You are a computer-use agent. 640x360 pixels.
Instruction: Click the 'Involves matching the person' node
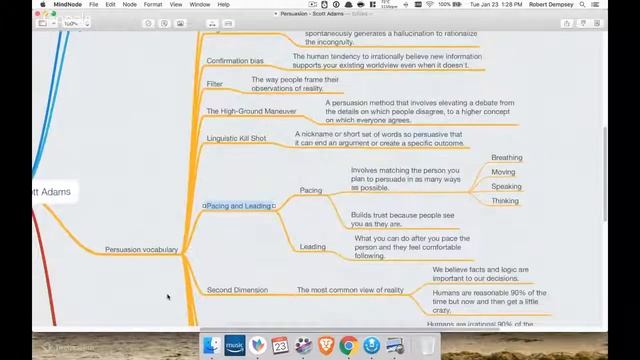(406, 179)
